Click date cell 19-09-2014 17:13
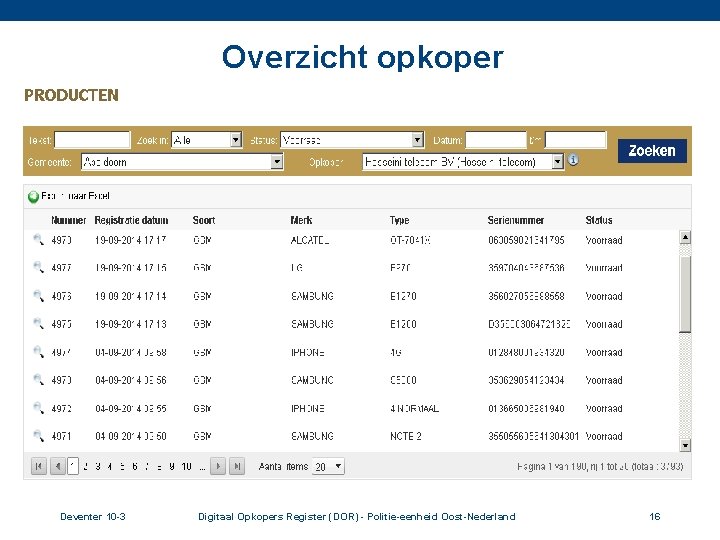Viewport: 720px width, 540px height. tap(130, 324)
